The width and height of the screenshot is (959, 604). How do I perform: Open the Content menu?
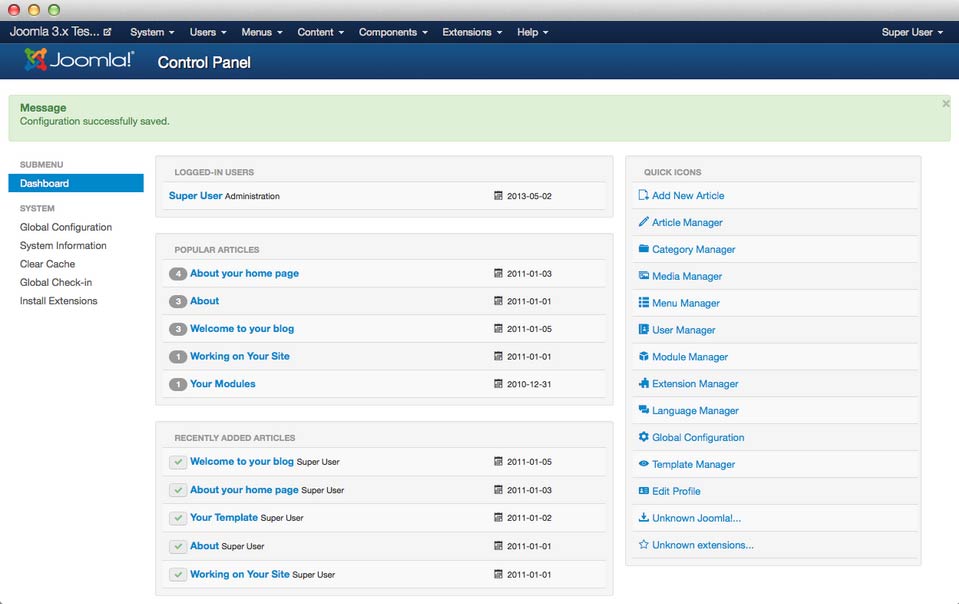(x=320, y=32)
